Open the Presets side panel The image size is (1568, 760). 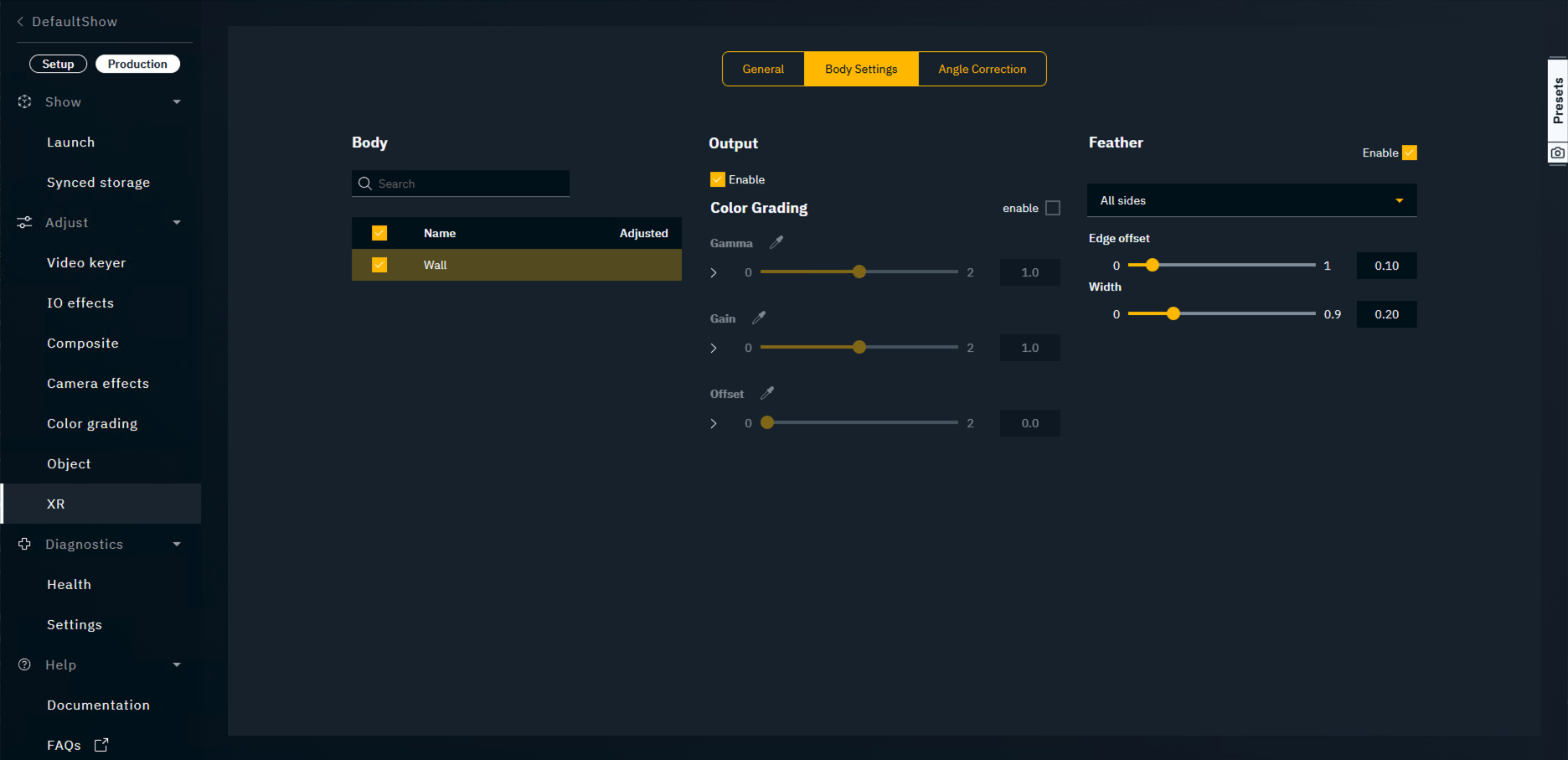pos(1558,101)
